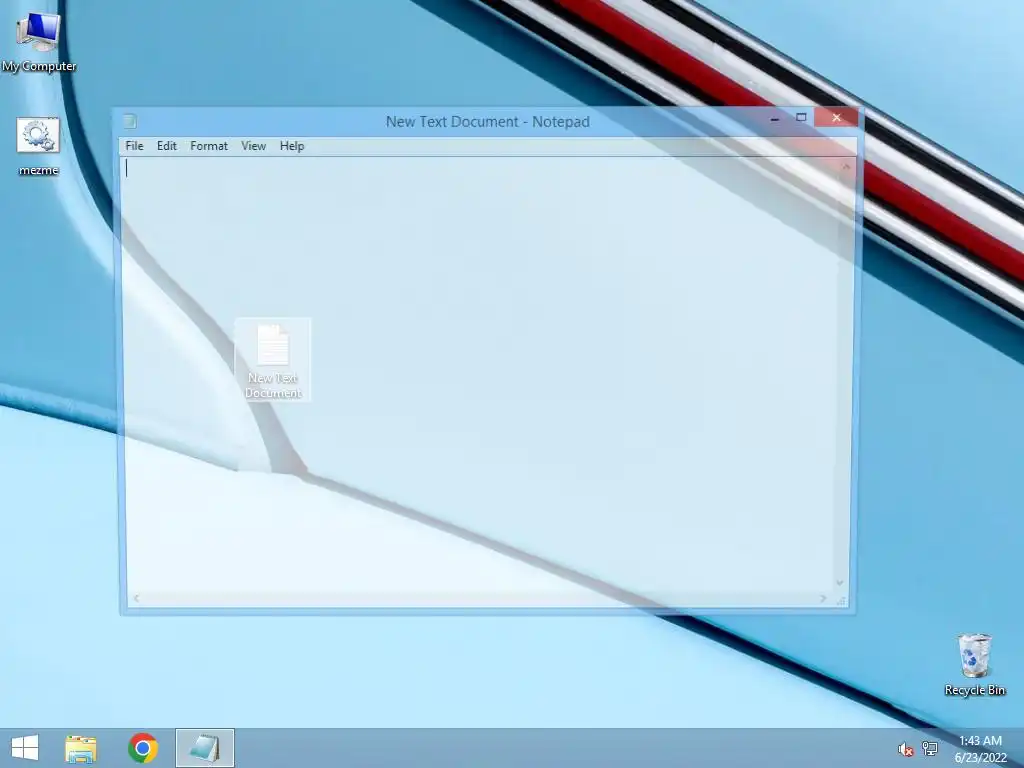
Task: Click the vertical scrollbar down arrow
Action: (840, 583)
